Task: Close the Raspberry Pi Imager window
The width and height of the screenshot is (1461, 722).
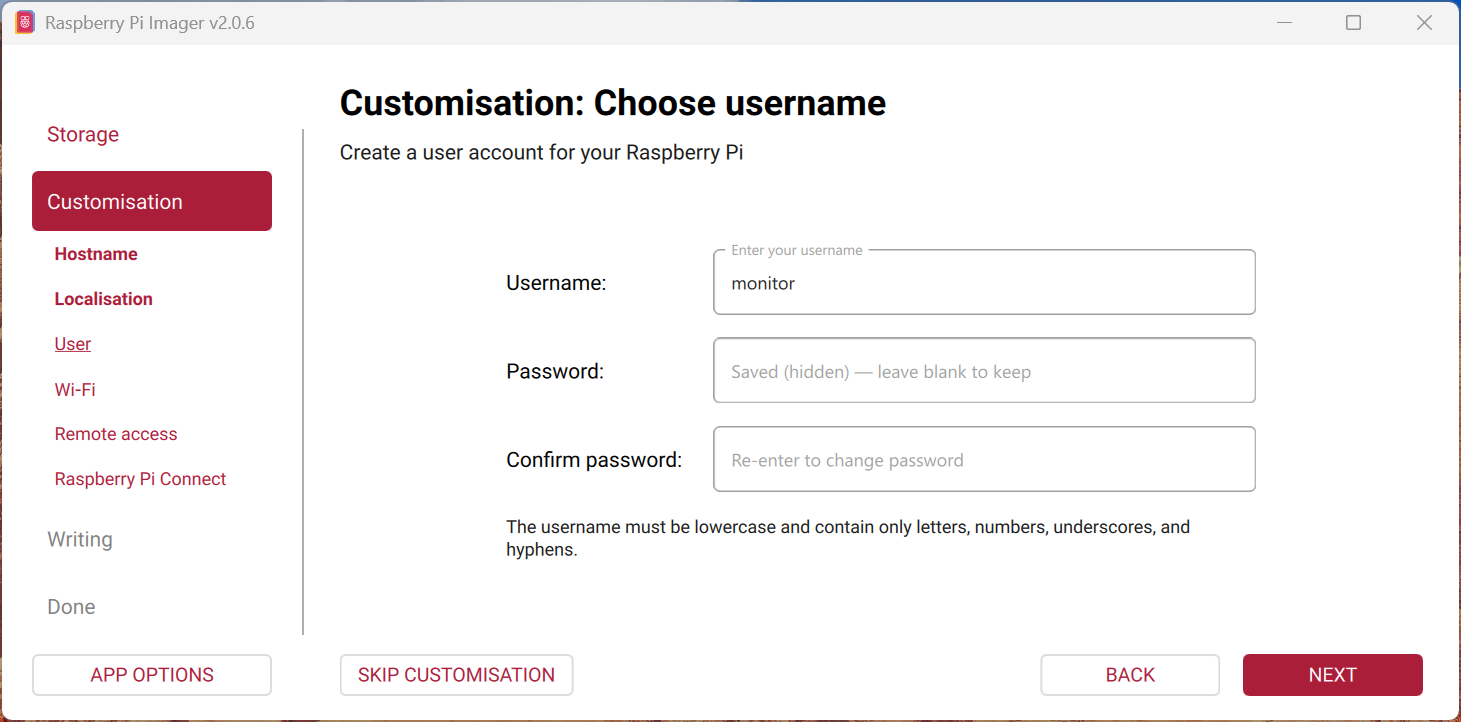Action: [x=1424, y=22]
